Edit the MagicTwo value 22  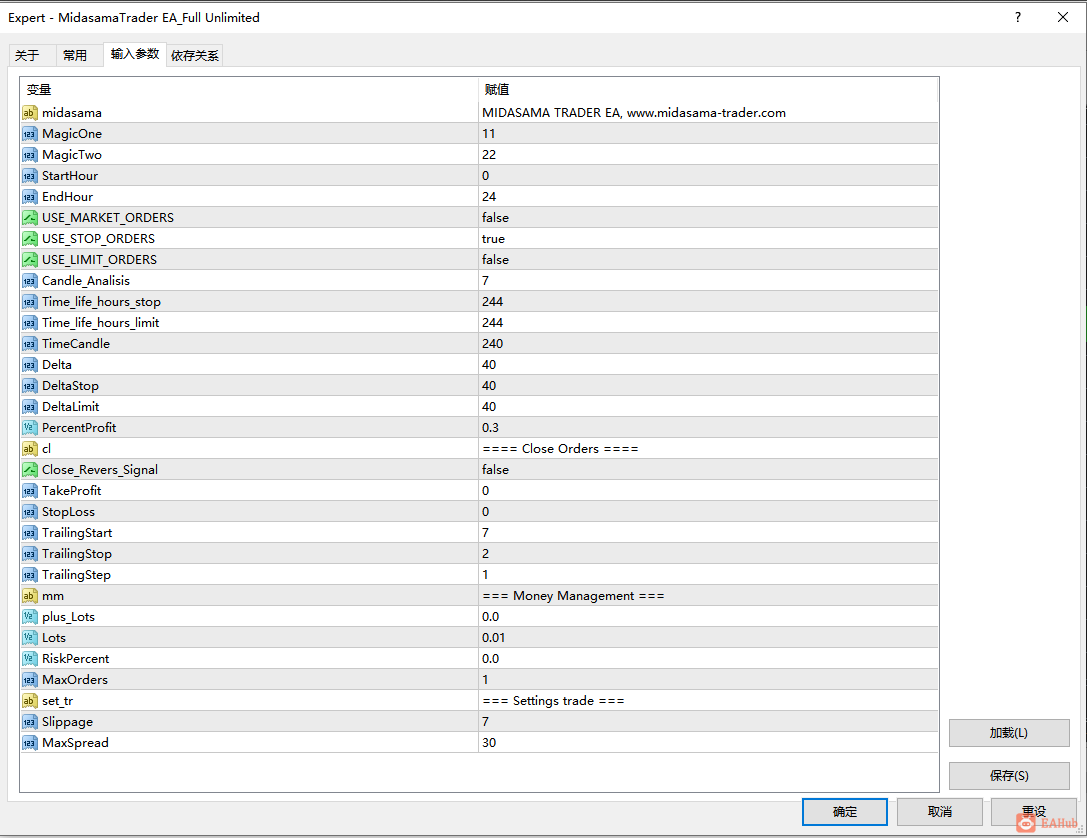489,155
